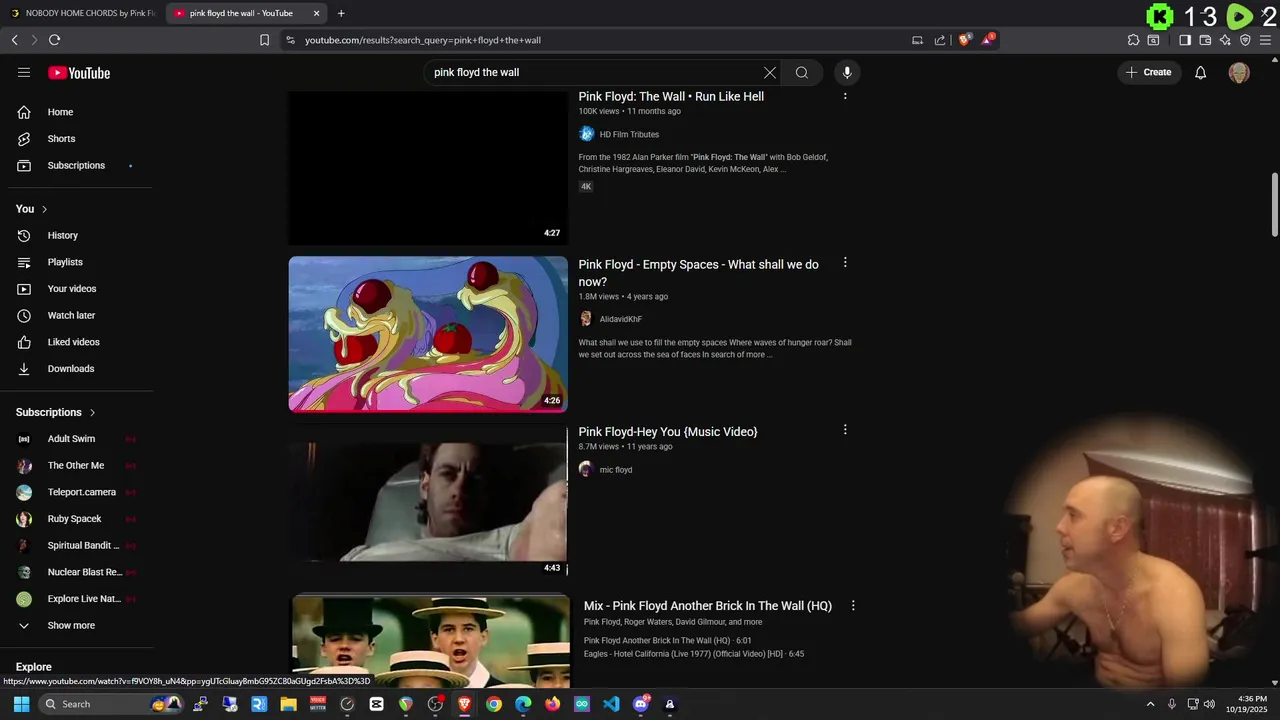Open the Brave Shields lion icon
The height and width of the screenshot is (720, 1280).
click(964, 40)
